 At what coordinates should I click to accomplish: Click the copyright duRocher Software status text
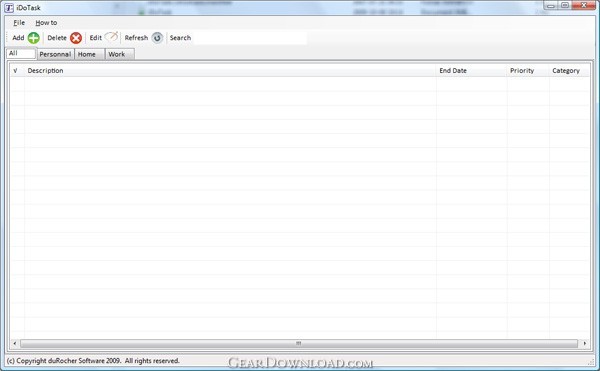93,361
